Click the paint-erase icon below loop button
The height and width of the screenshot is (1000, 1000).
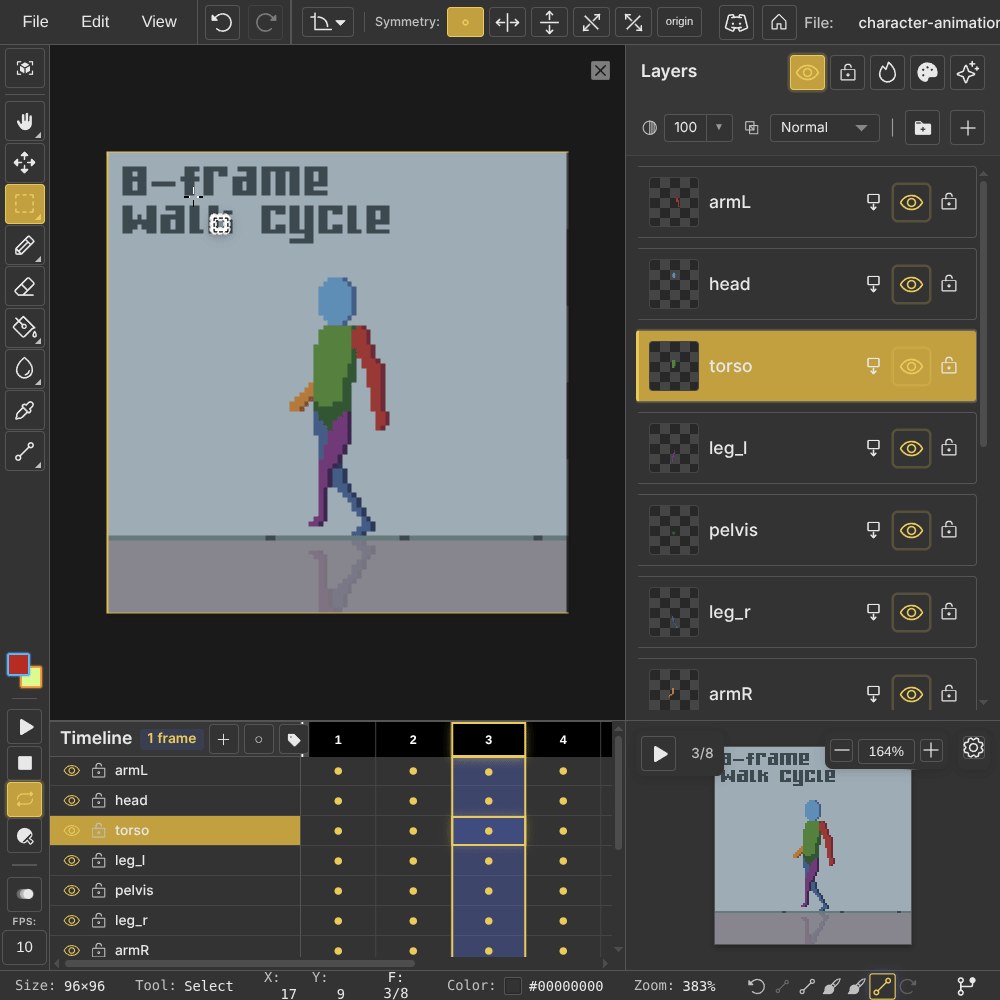click(25, 836)
